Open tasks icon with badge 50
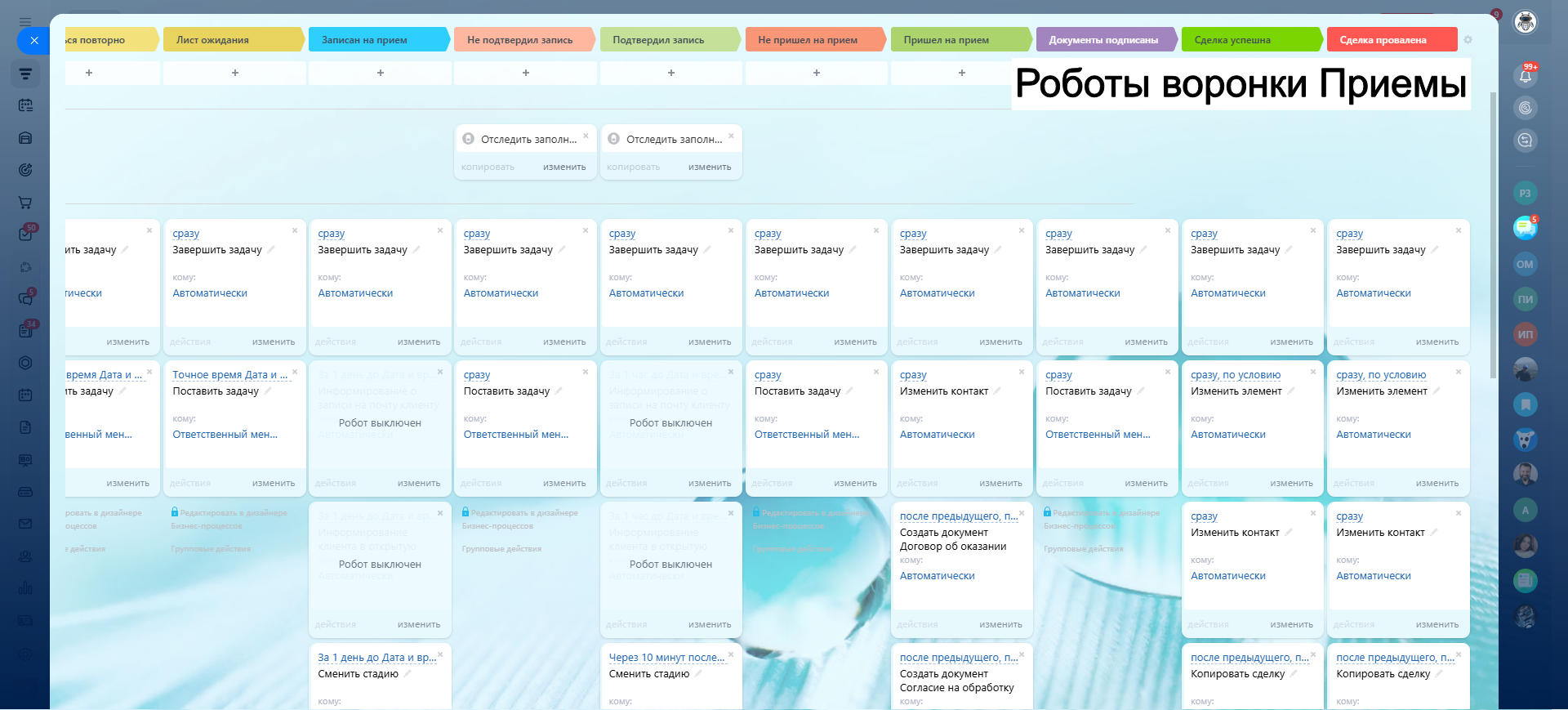Screen dimensions: 1568x710 point(25,234)
